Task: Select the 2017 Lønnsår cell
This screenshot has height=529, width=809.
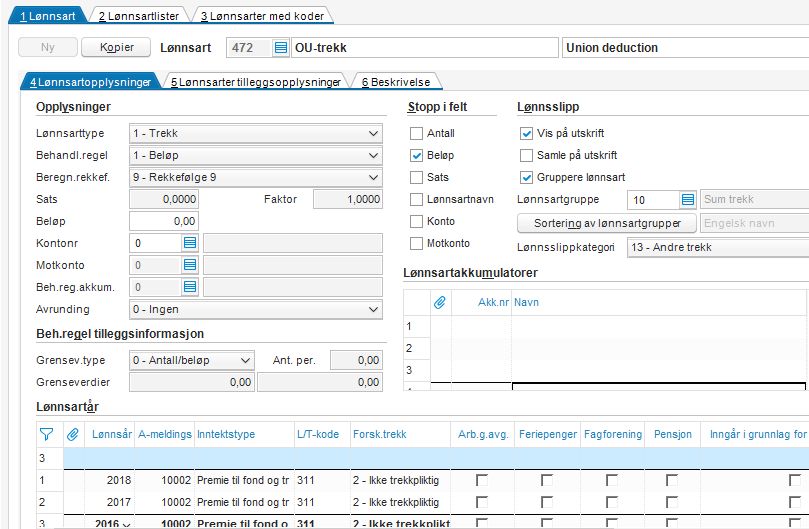Action: pos(110,502)
